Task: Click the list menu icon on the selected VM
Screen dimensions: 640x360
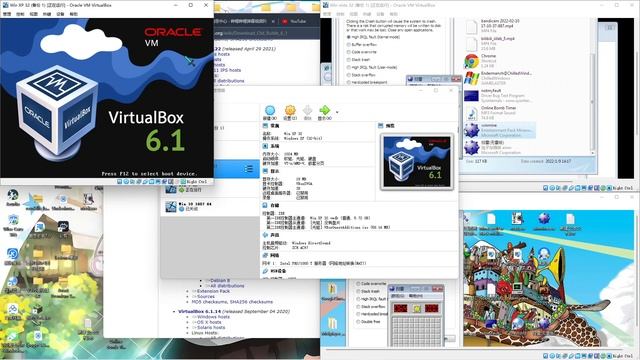Action: [249, 169]
